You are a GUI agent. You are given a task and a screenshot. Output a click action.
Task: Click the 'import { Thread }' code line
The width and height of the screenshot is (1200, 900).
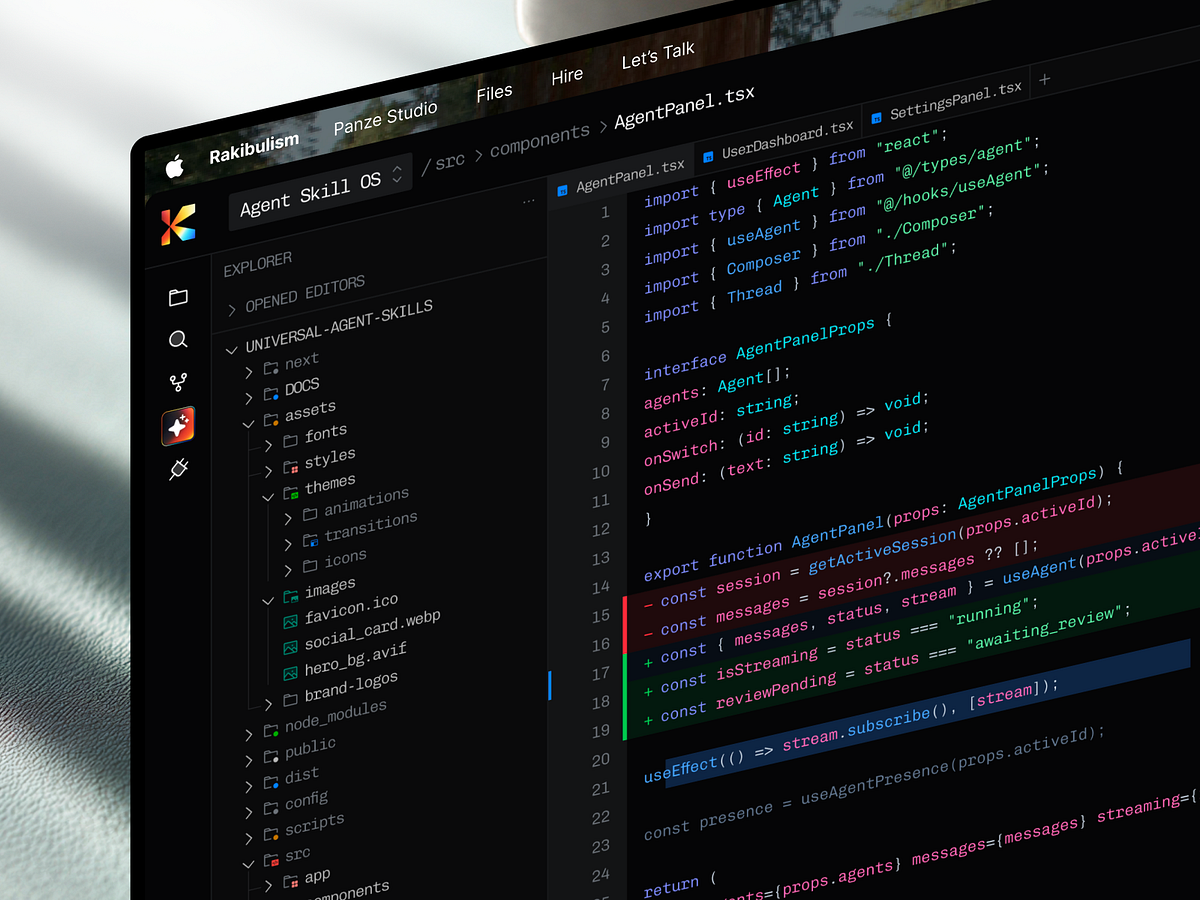point(799,283)
